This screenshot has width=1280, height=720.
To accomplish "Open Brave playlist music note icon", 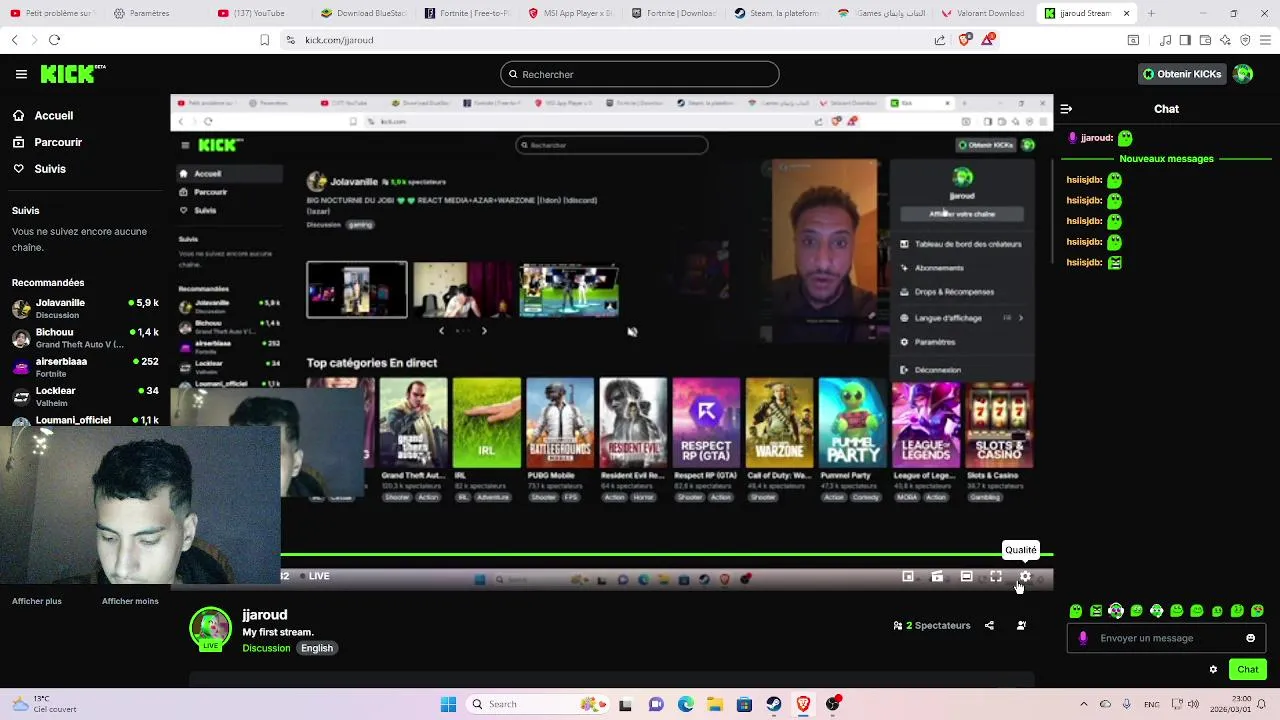I will (1166, 40).
